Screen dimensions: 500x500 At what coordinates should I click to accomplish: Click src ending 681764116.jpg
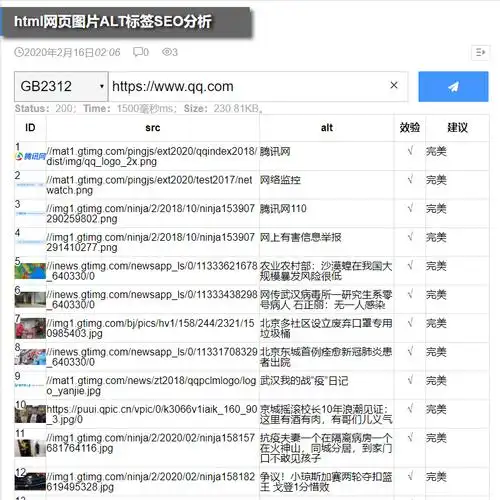click(151, 443)
